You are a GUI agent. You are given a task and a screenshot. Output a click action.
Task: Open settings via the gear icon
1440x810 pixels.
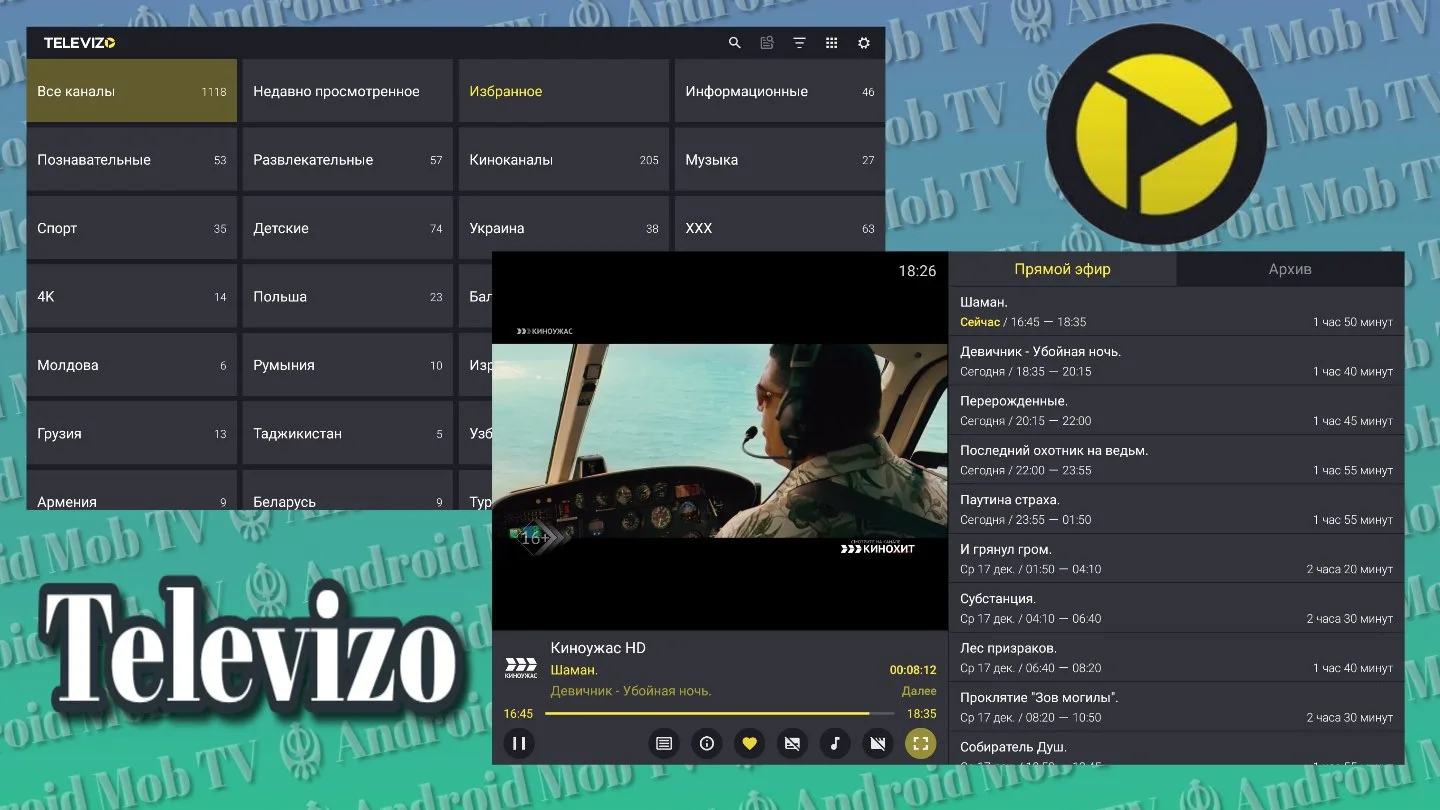pyautogui.click(x=864, y=43)
